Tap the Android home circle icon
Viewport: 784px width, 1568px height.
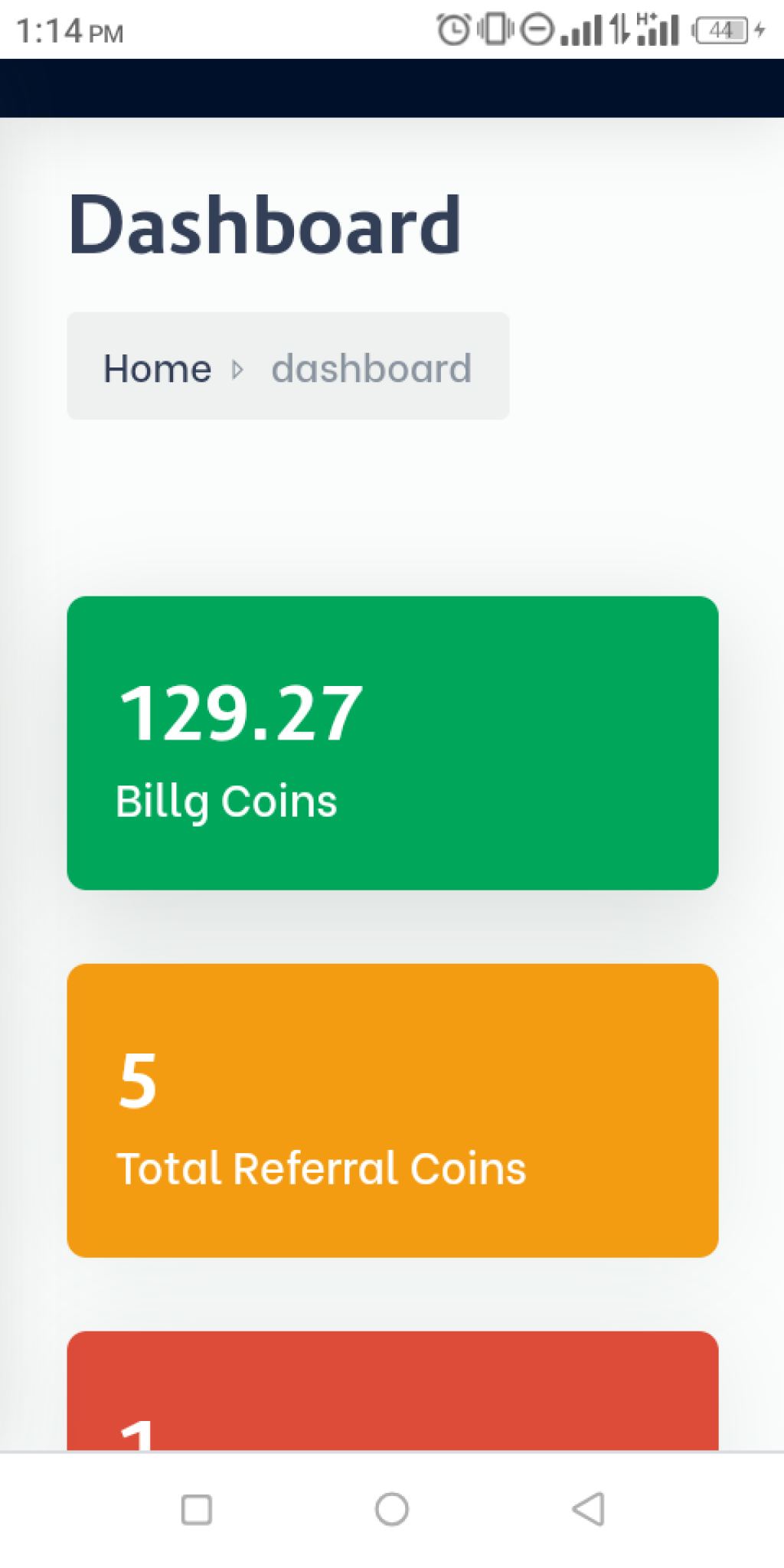coord(391,1509)
